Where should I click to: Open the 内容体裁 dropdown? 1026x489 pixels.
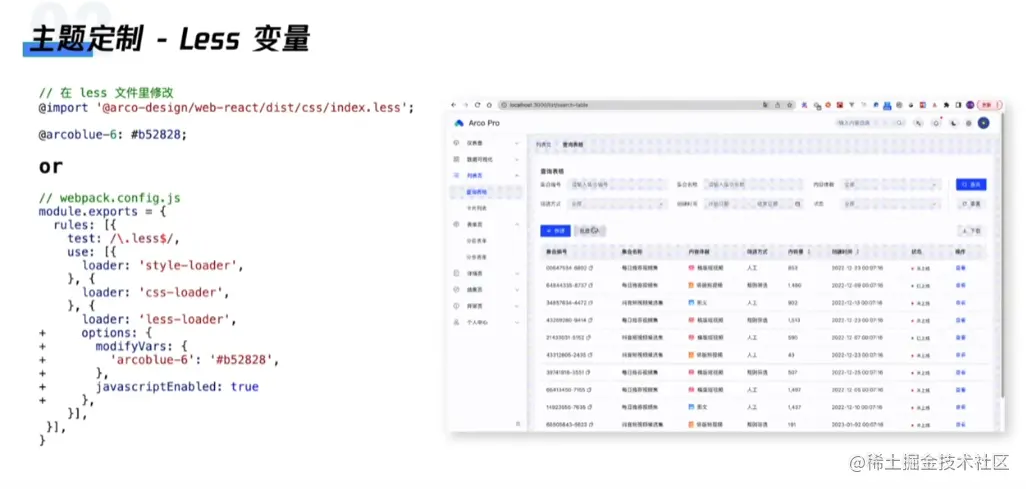coord(891,185)
